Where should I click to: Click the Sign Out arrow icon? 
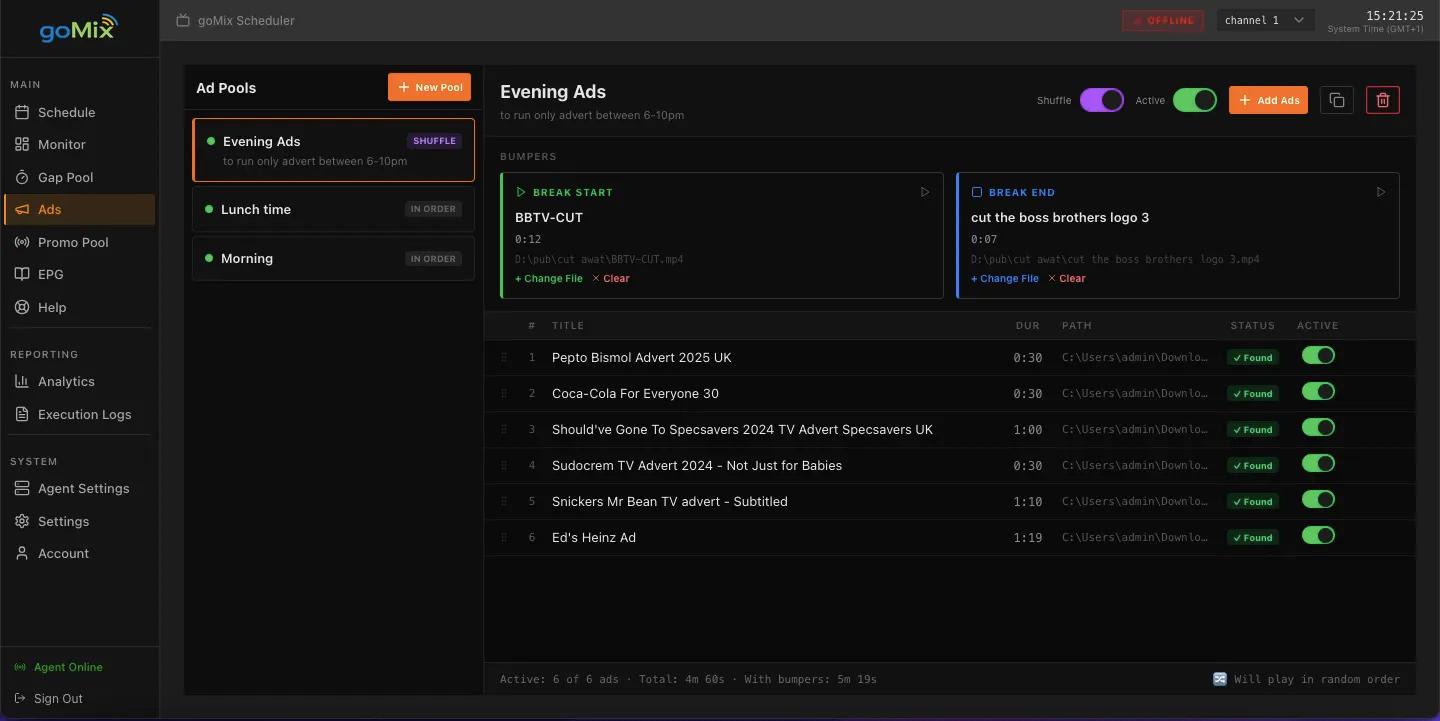20,699
